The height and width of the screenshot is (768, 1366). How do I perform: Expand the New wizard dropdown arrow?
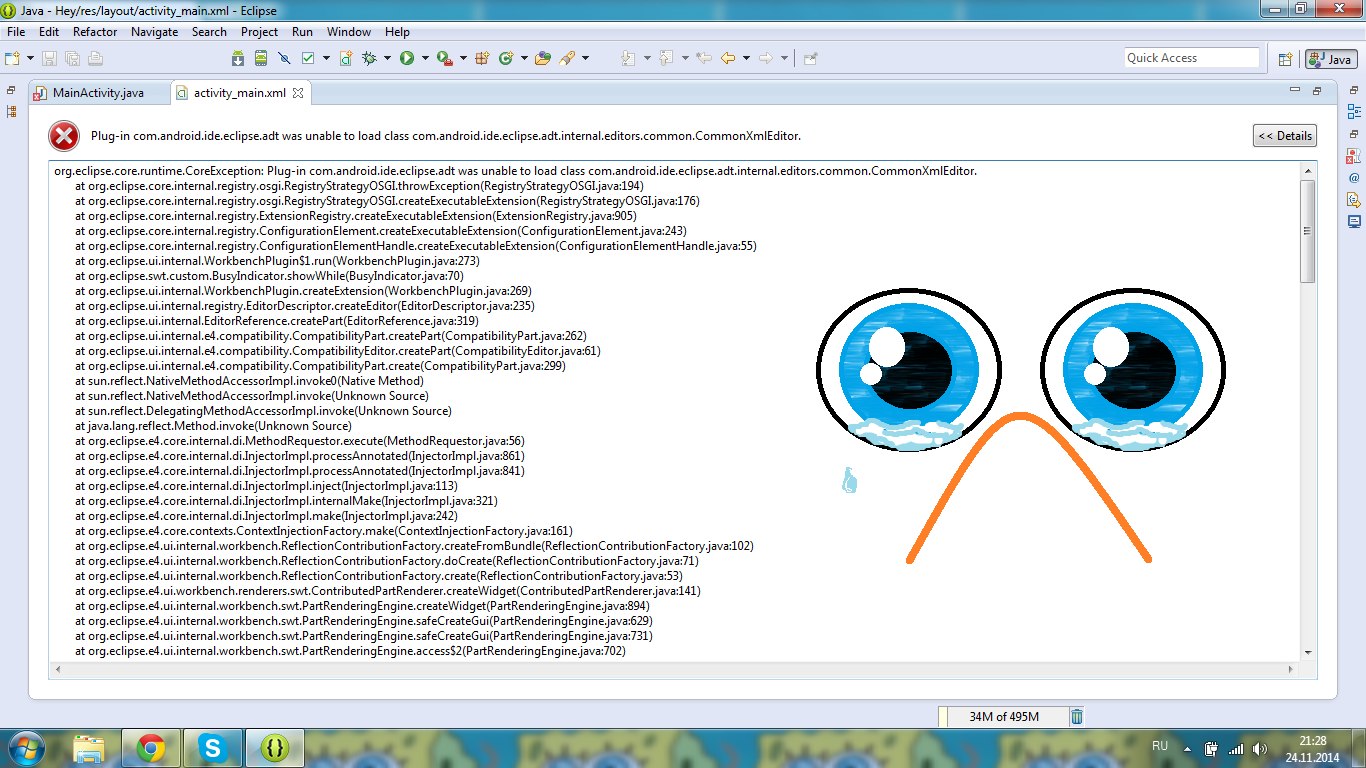[x=31, y=58]
